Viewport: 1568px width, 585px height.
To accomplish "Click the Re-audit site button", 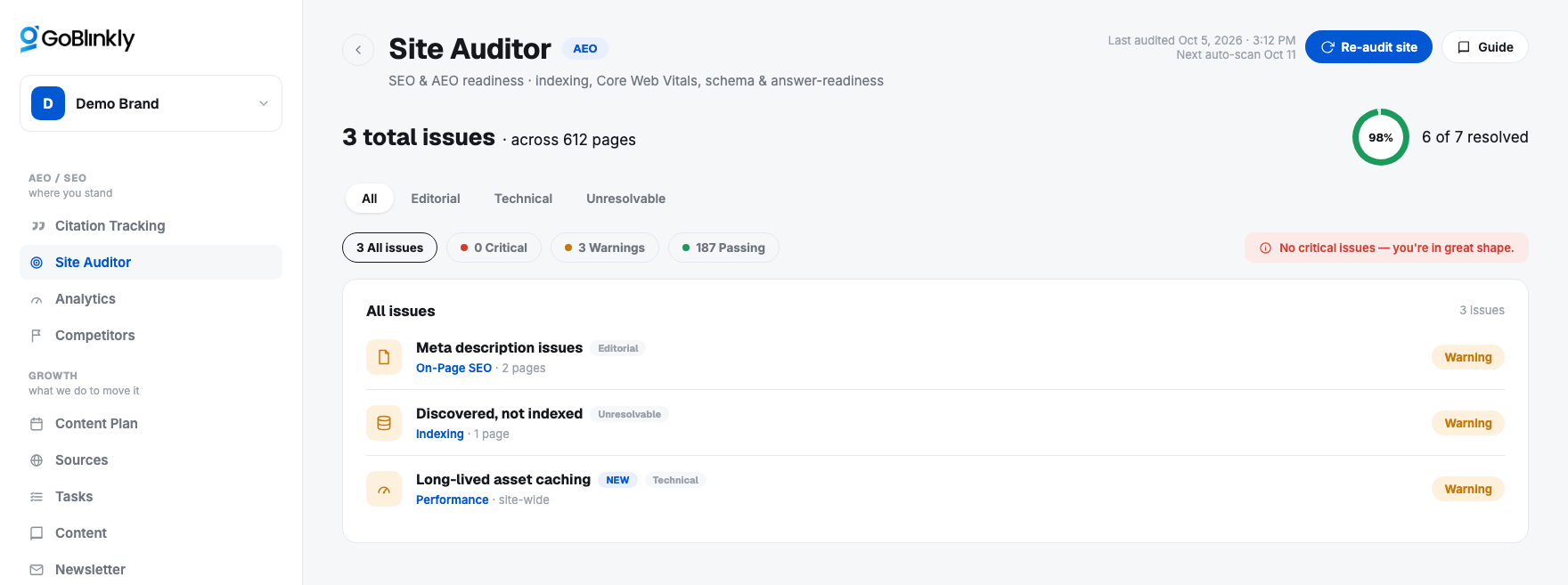I will coord(1368,47).
